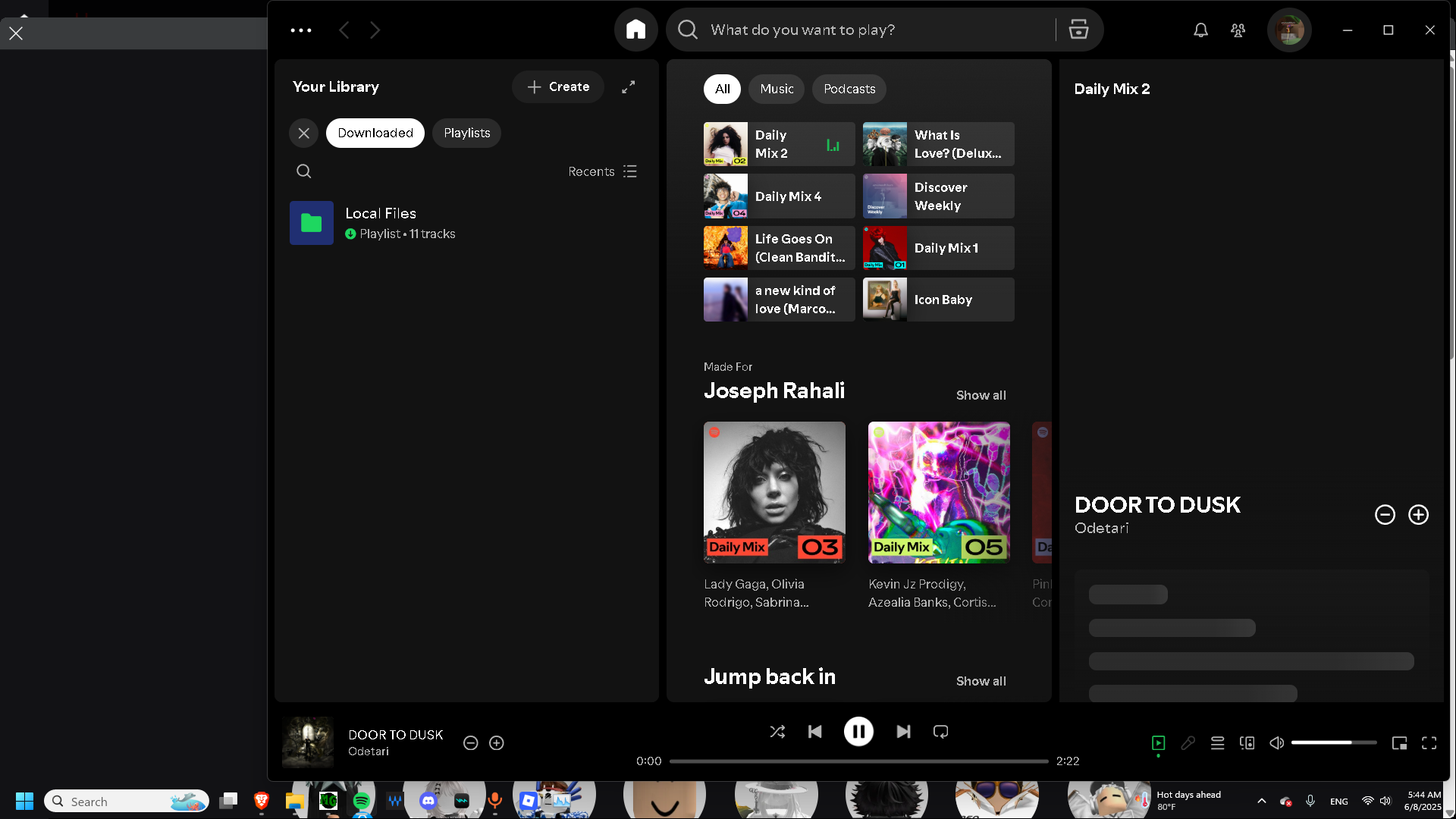Open artist Odetari in right panel
This screenshot has height=819, width=1456.
[1101, 528]
